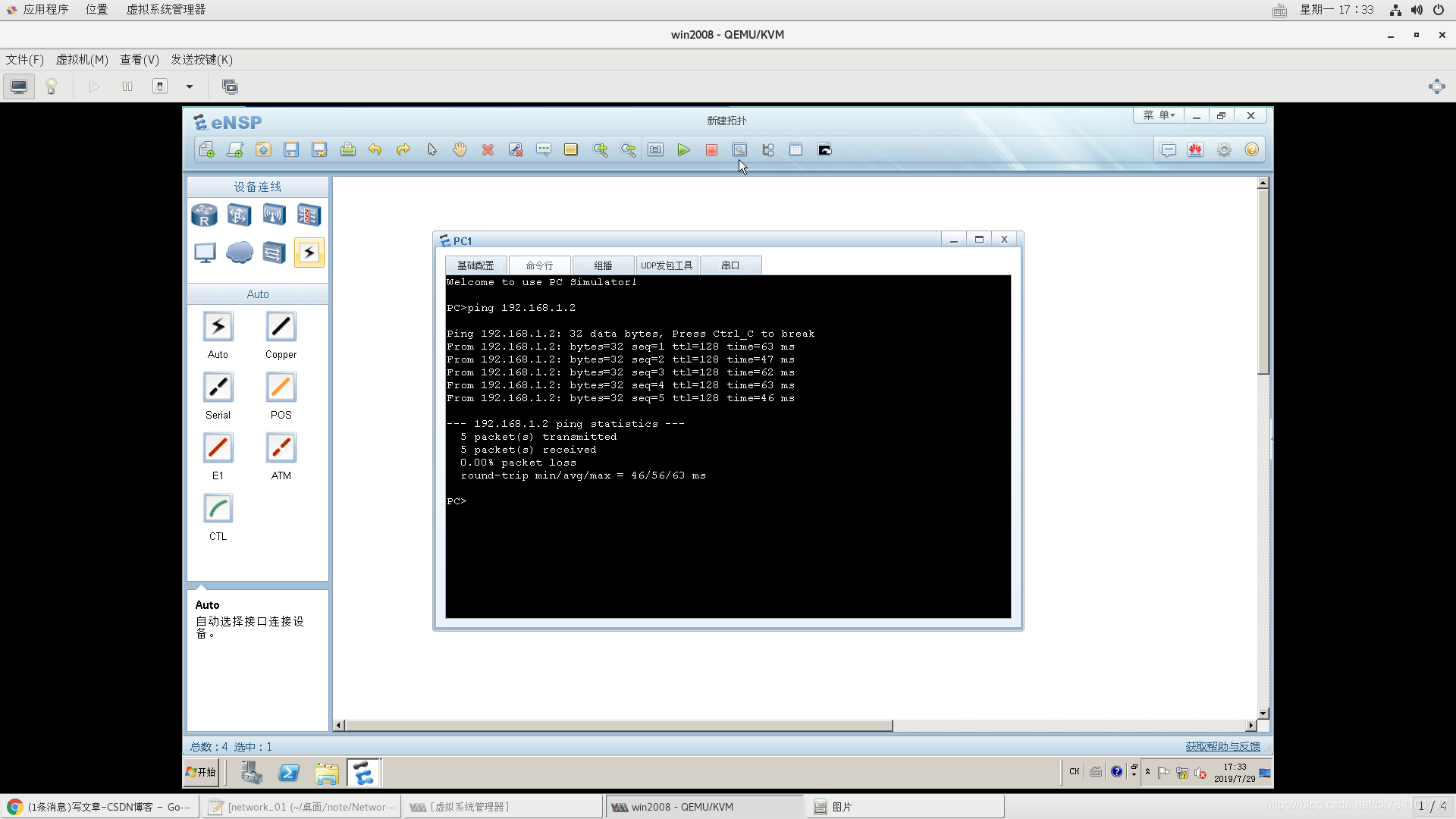The width and height of the screenshot is (1456, 819).
Task: Start devices with the green play button
Action: 683,150
